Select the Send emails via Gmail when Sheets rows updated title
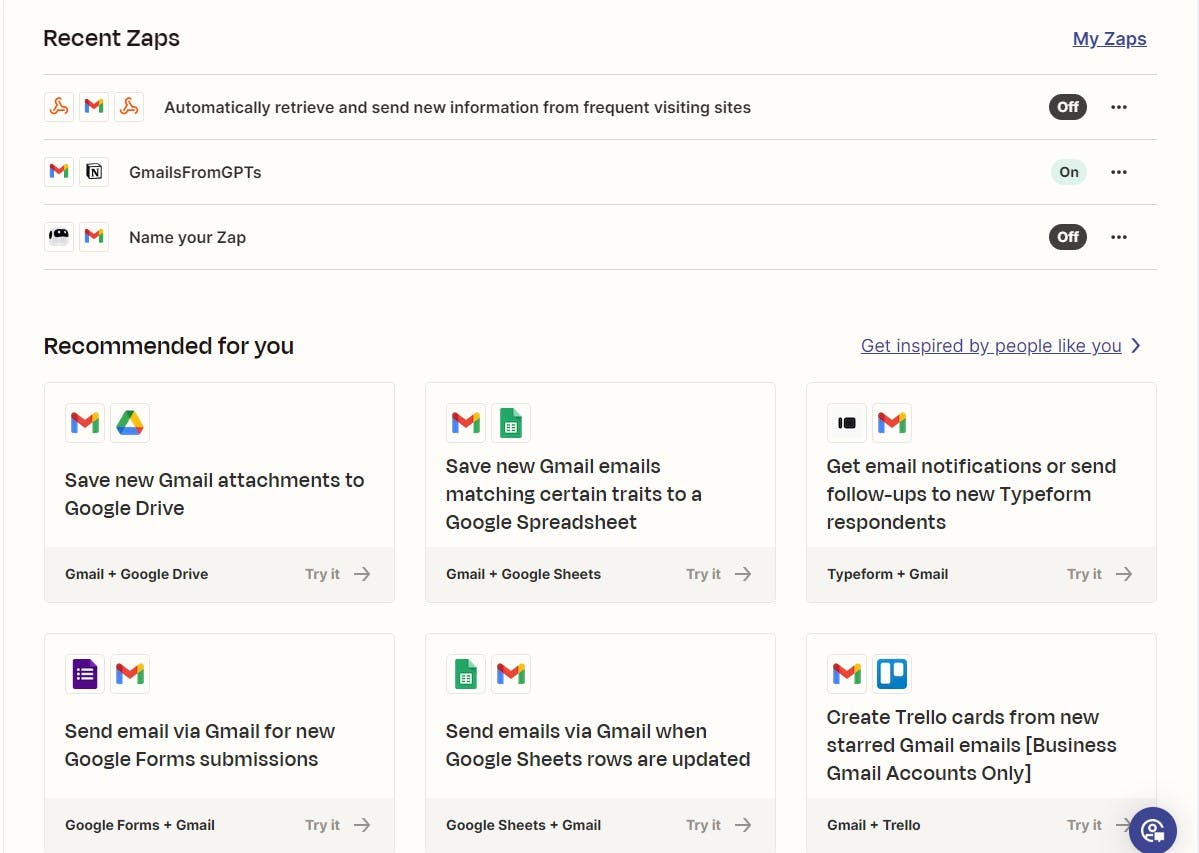Viewport: 1199px width, 853px height. coord(598,745)
